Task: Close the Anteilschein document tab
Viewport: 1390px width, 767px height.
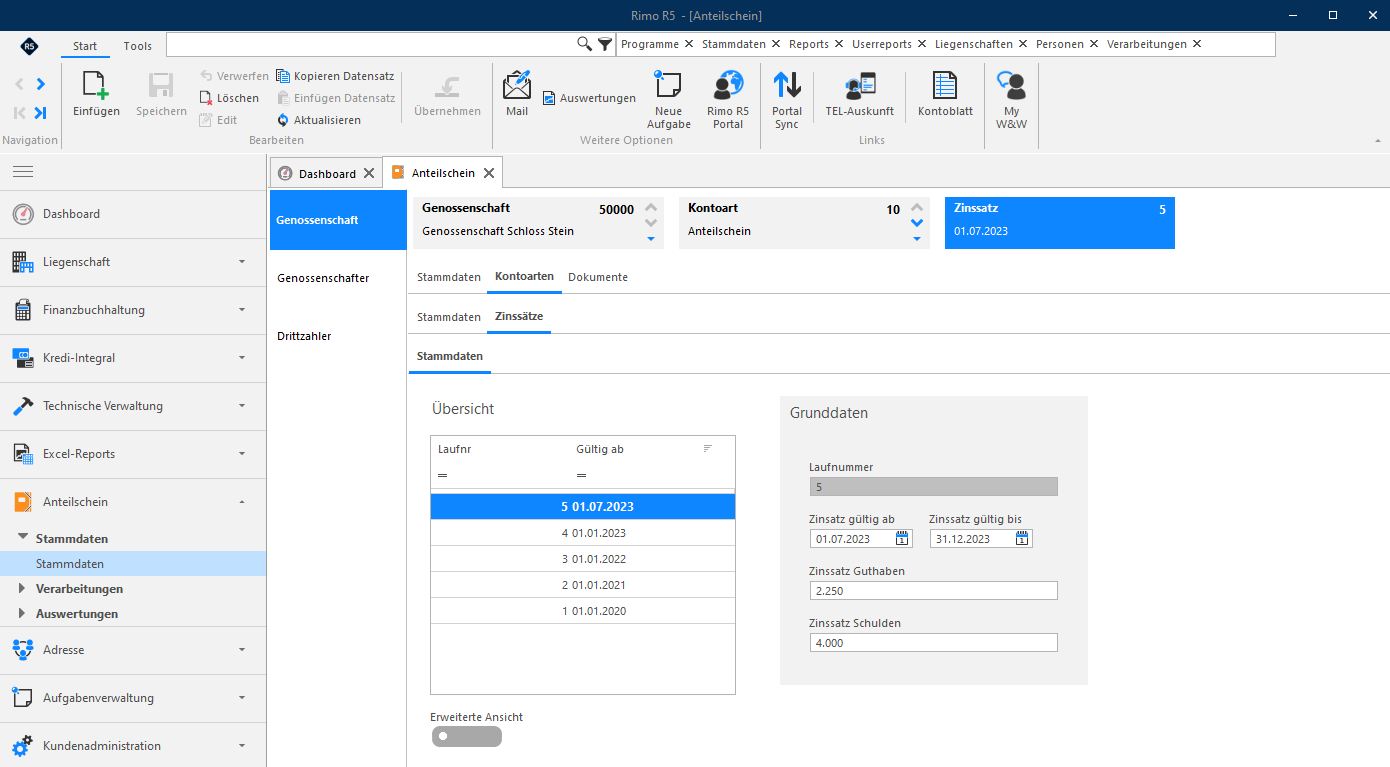Action: click(x=489, y=173)
